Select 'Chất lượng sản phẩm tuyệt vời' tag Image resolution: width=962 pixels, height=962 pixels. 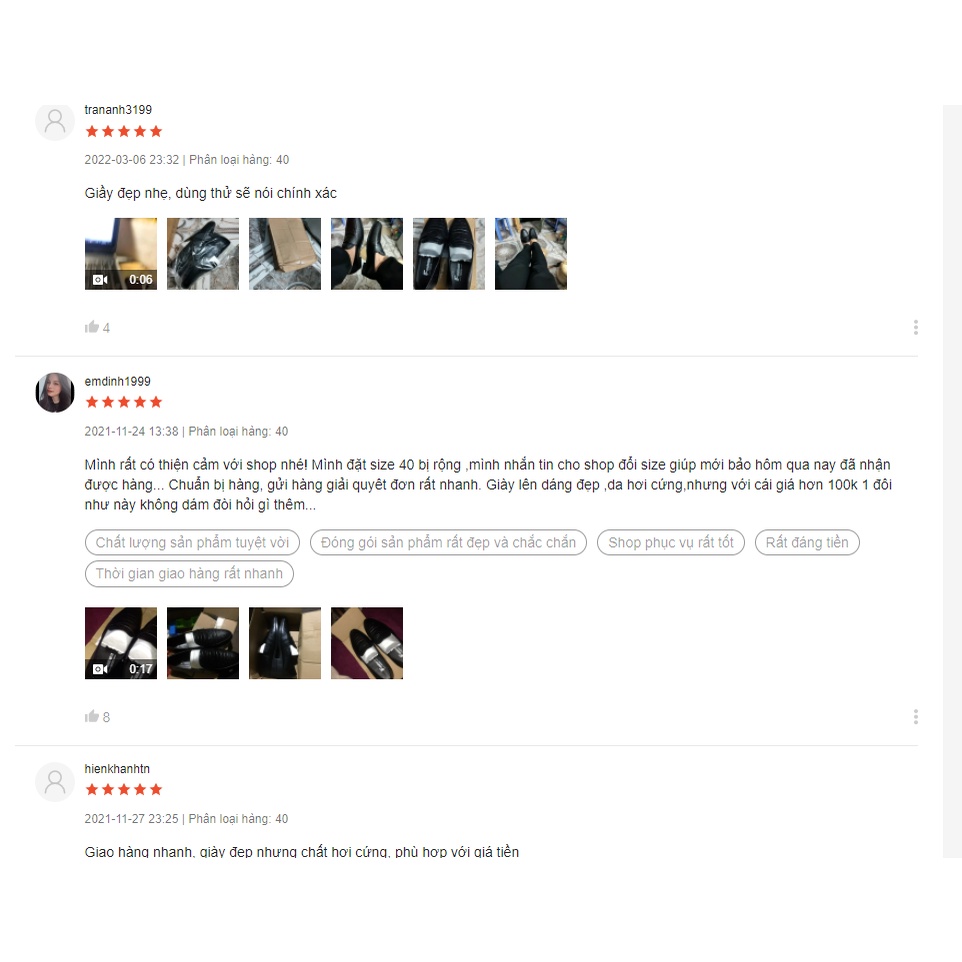click(192, 542)
